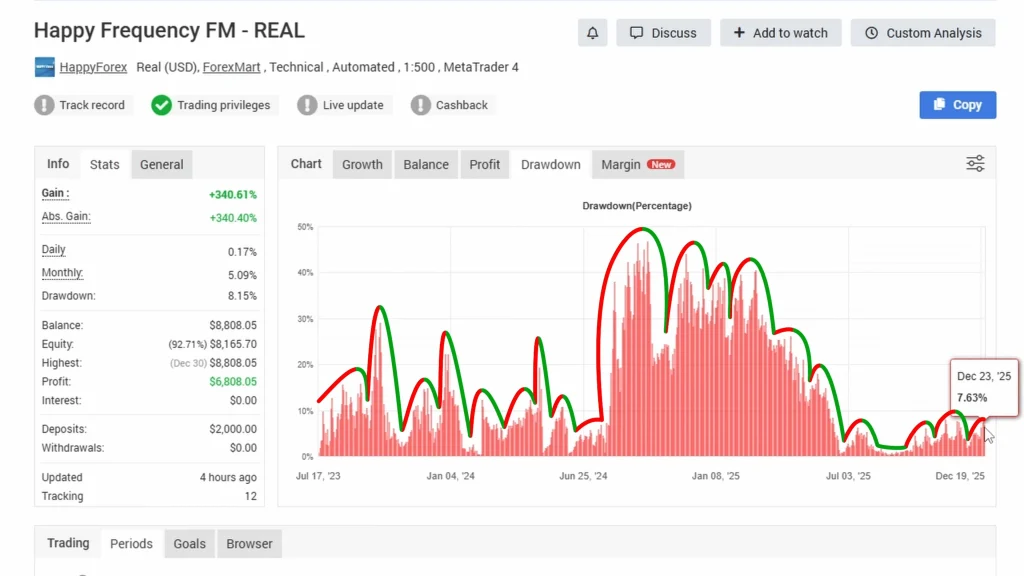Viewport: 1024px width, 576px height.
Task: Click the Track record warning icon
Action: (44, 105)
